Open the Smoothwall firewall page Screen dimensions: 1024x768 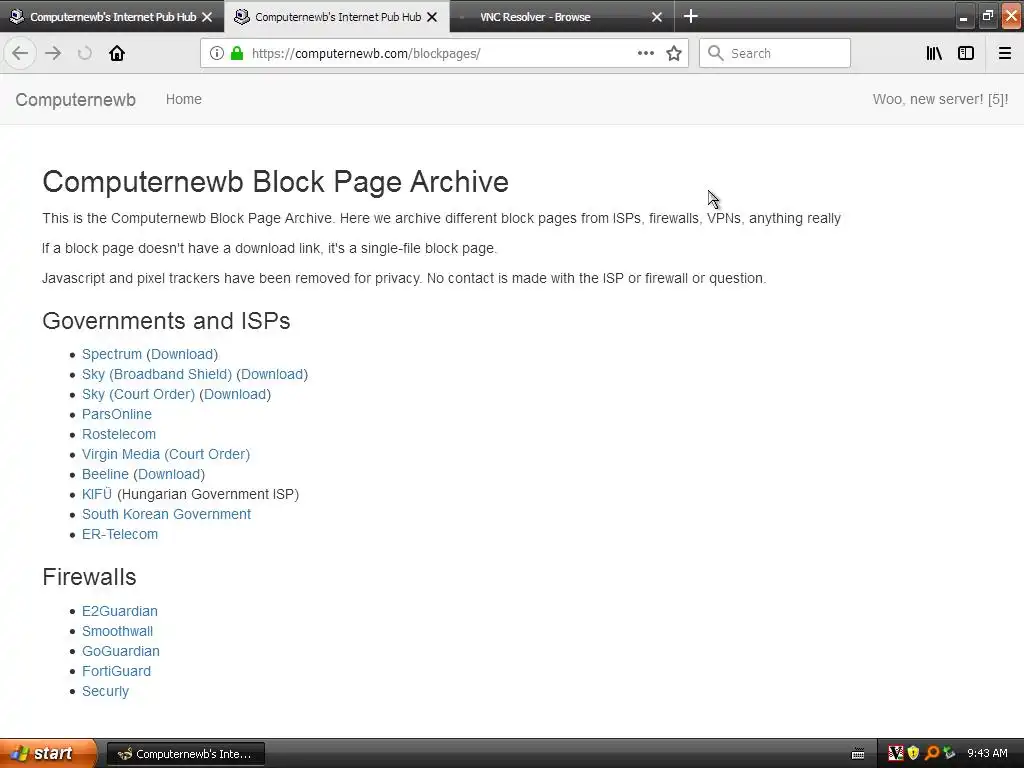point(118,632)
